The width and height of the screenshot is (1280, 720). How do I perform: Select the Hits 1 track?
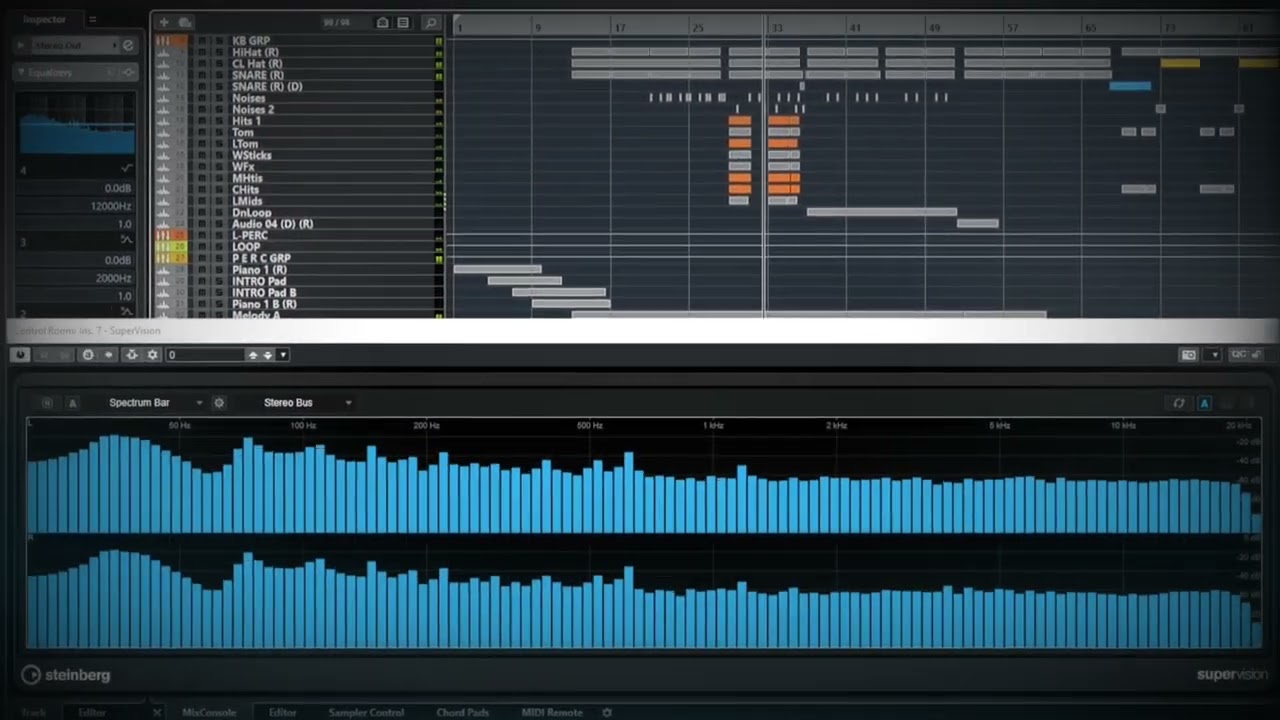tap(247, 121)
